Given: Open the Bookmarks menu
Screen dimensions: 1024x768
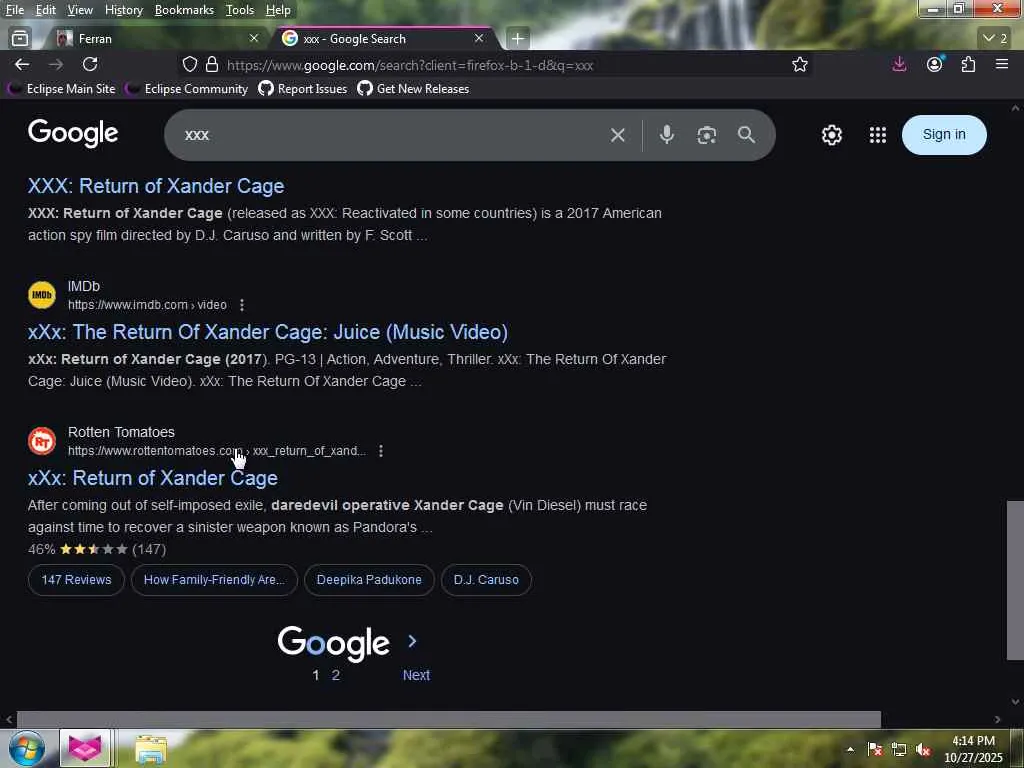Looking at the screenshot, I should coord(184,10).
